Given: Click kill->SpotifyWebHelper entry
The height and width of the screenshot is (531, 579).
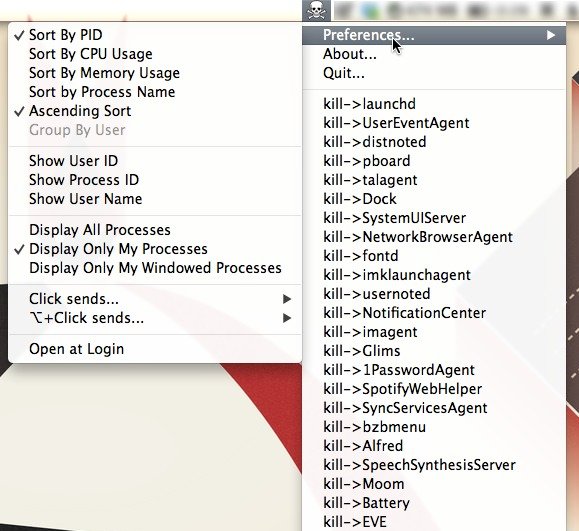Looking at the screenshot, I should [x=434, y=389].
